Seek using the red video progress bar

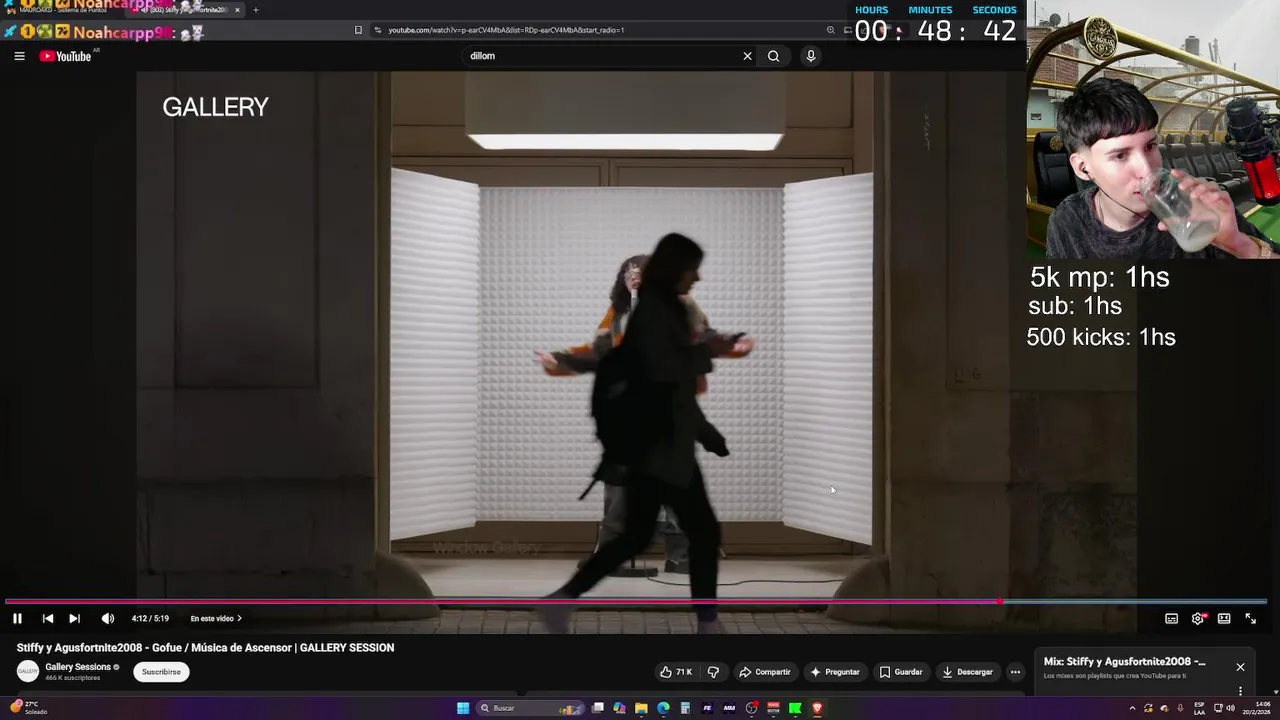point(636,602)
